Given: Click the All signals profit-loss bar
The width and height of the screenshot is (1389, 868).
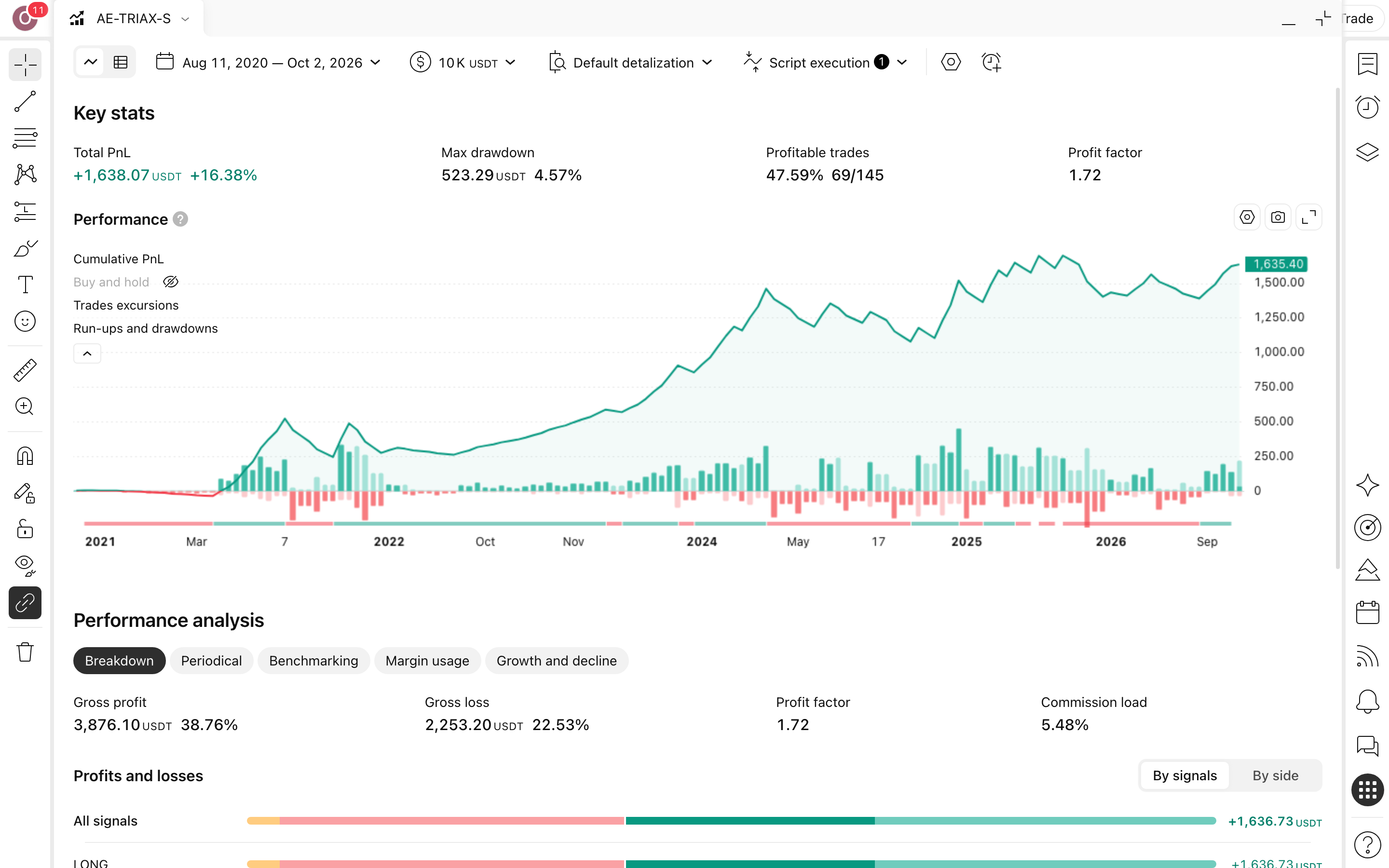Looking at the screenshot, I should (731, 821).
